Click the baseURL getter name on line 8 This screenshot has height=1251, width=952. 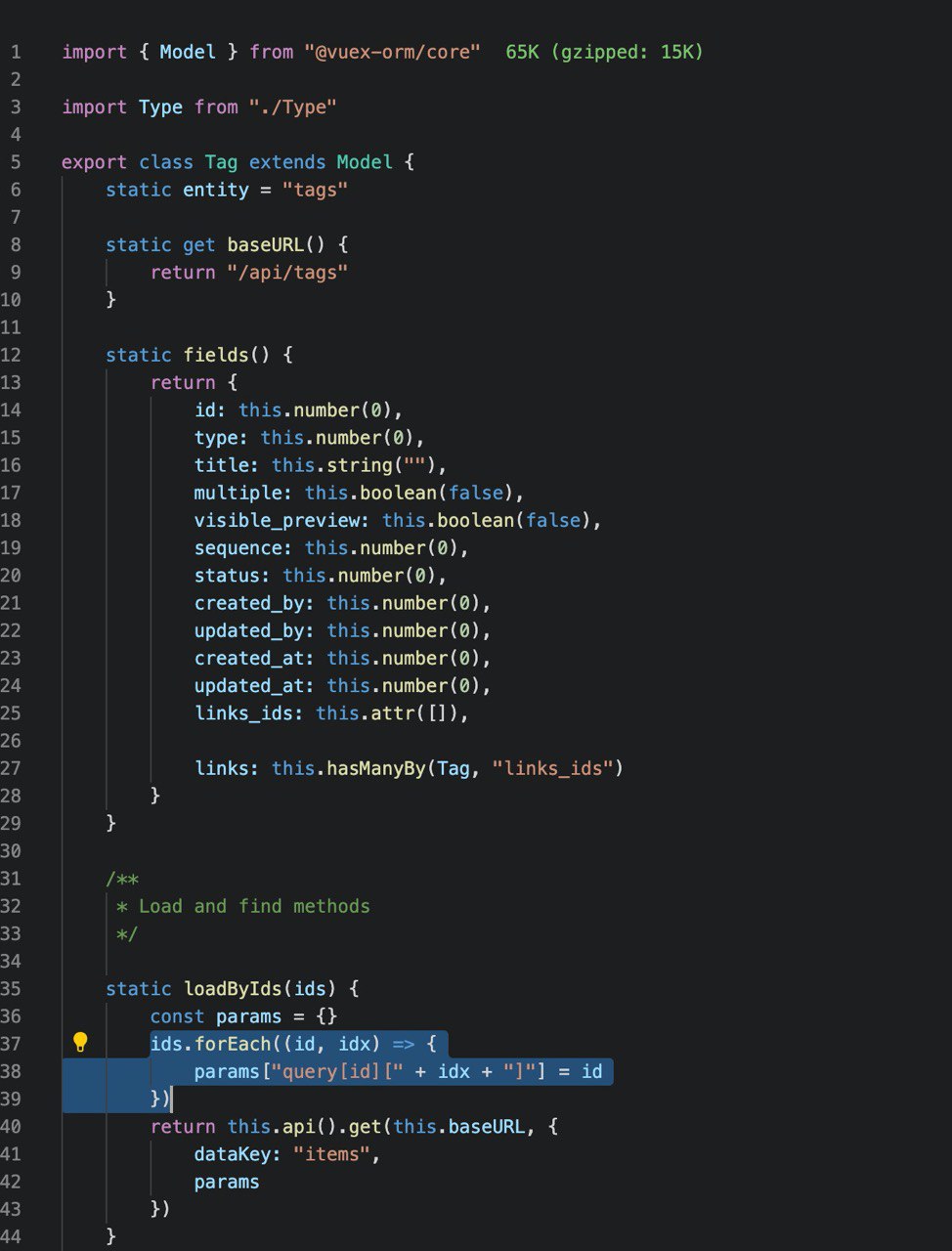click(265, 244)
